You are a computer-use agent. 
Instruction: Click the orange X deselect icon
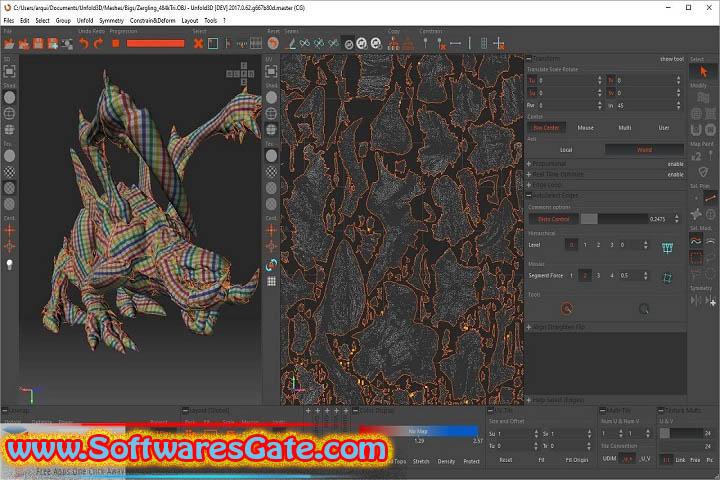point(198,44)
